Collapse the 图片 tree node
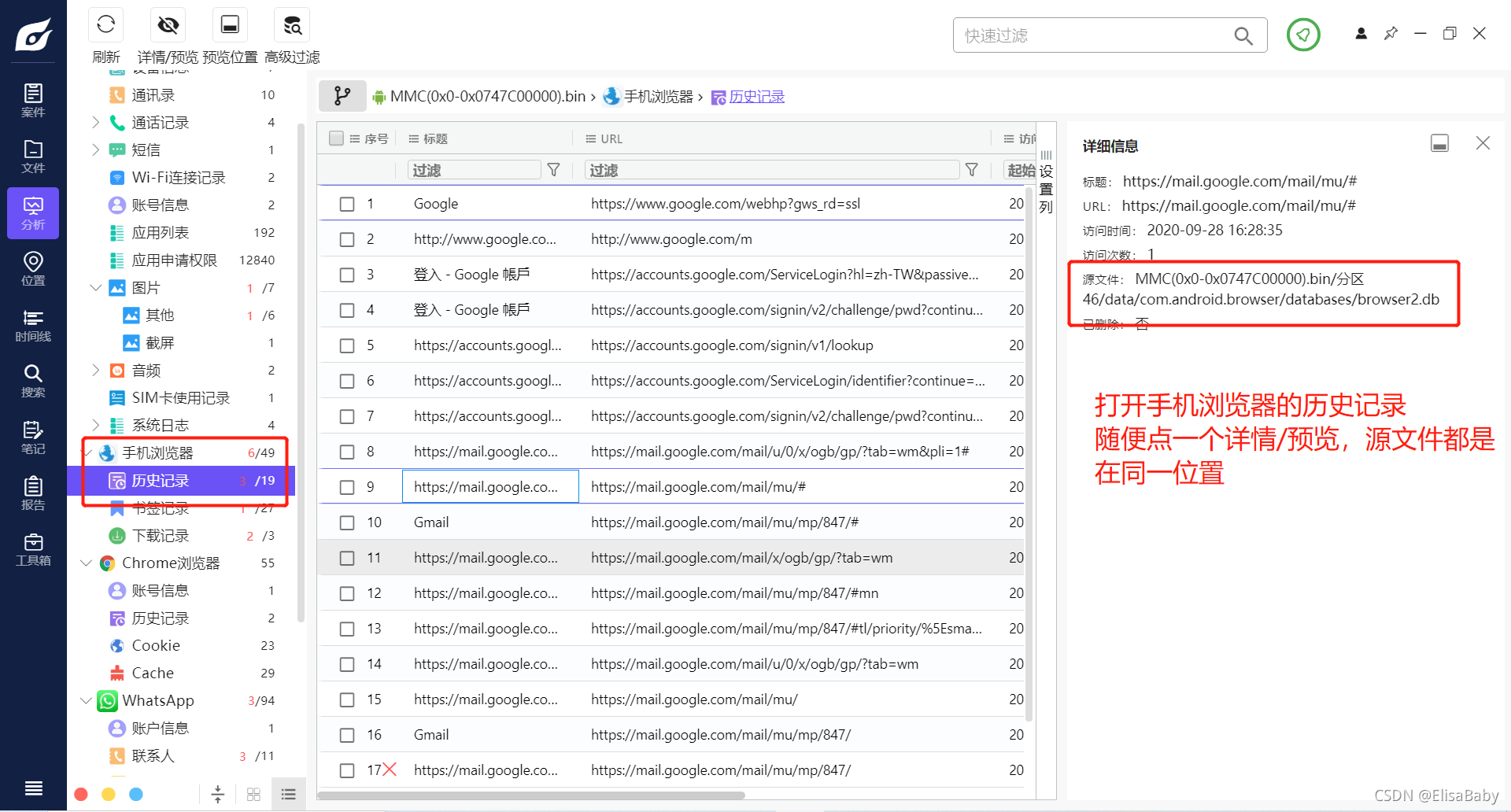 click(x=95, y=287)
